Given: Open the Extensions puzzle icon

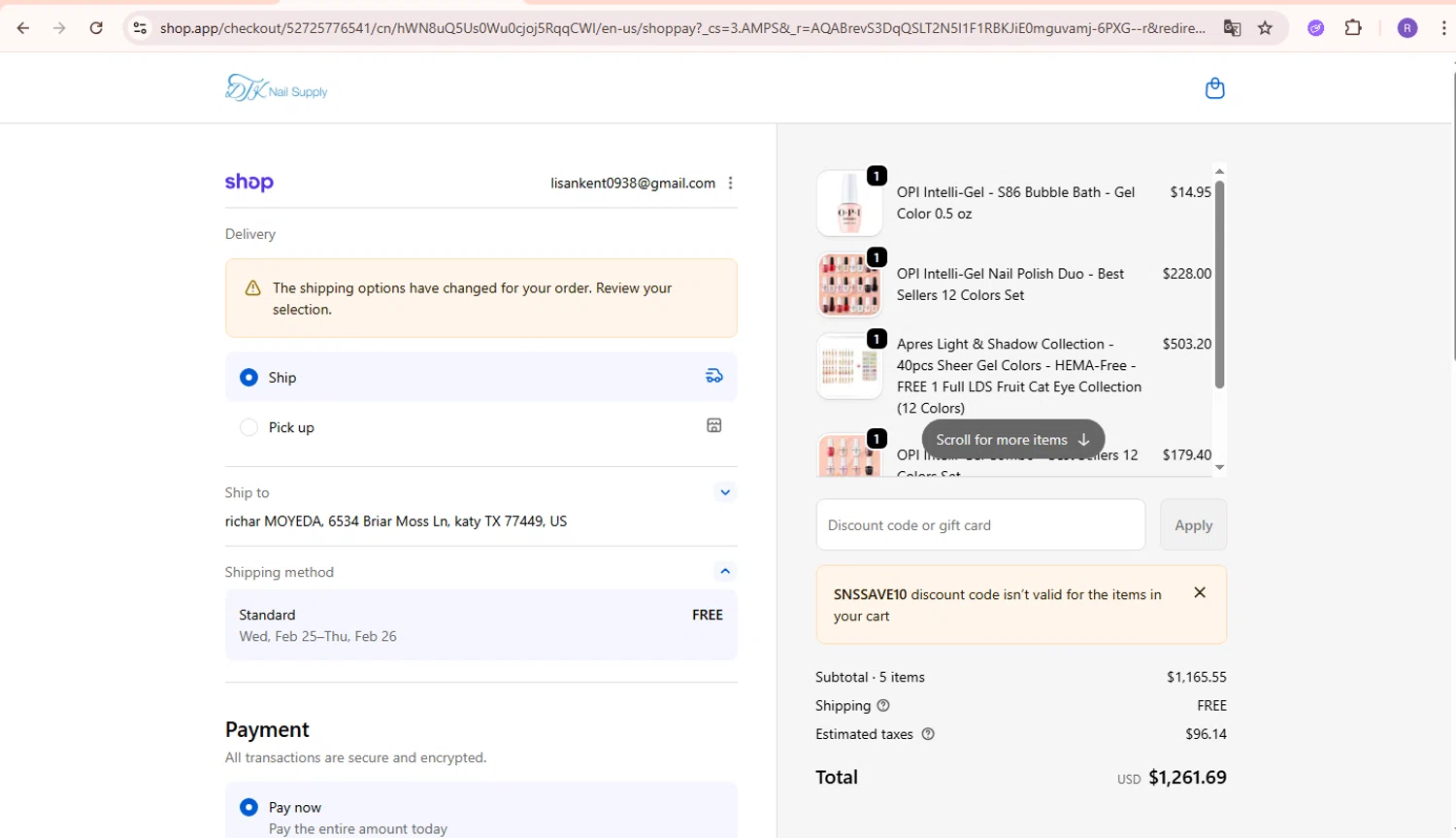Looking at the screenshot, I should [x=1353, y=28].
